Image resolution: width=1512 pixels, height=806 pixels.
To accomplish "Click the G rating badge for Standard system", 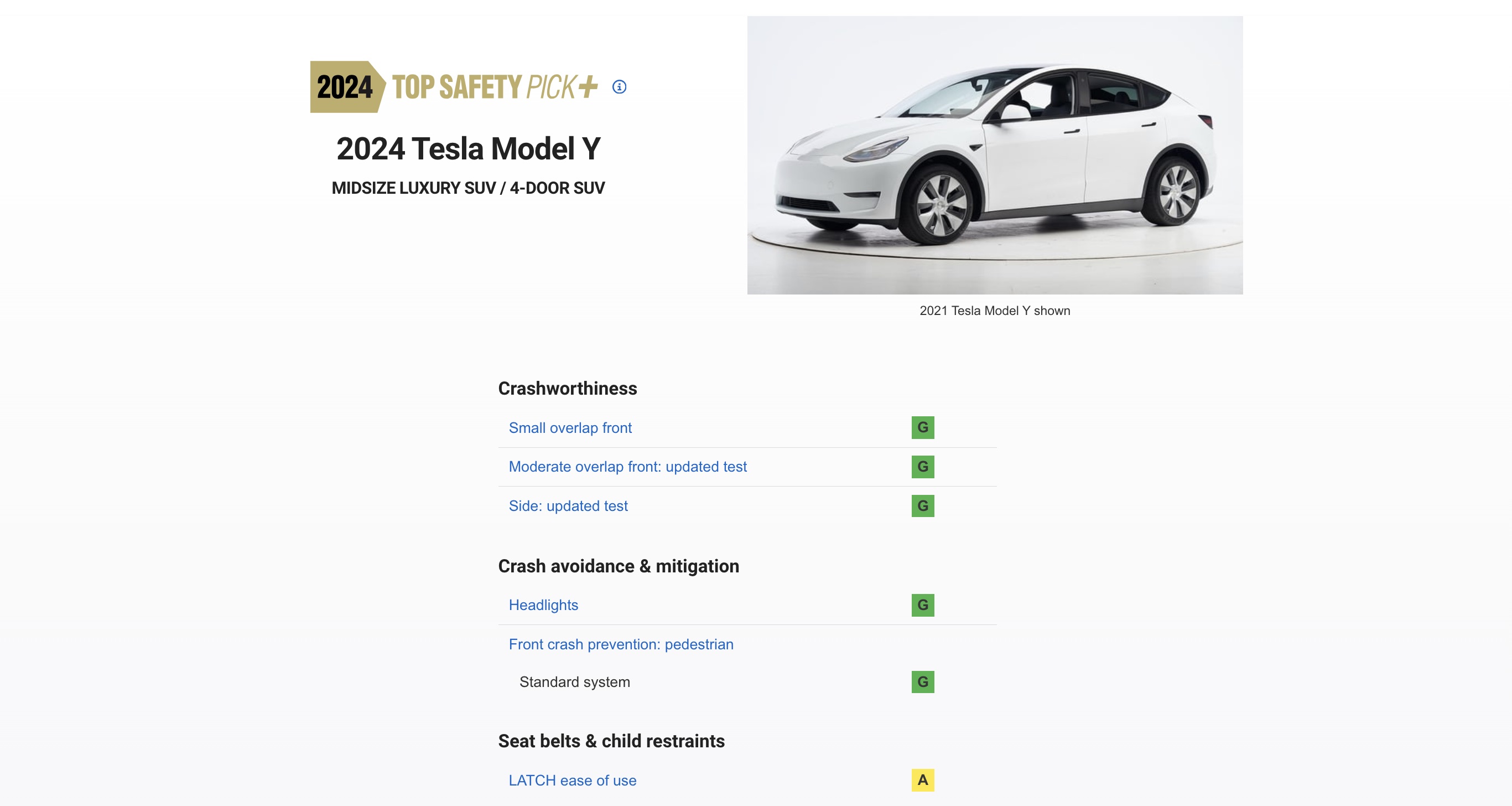I will [923, 682].
